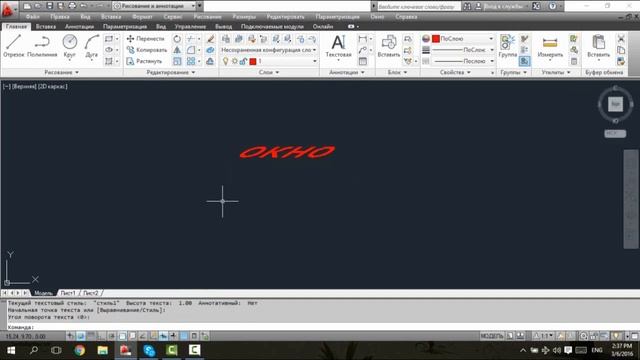The width and height of the screenshot is (640, 360).
Task: Expand the Слои panel
Action: tap(269, 72)
